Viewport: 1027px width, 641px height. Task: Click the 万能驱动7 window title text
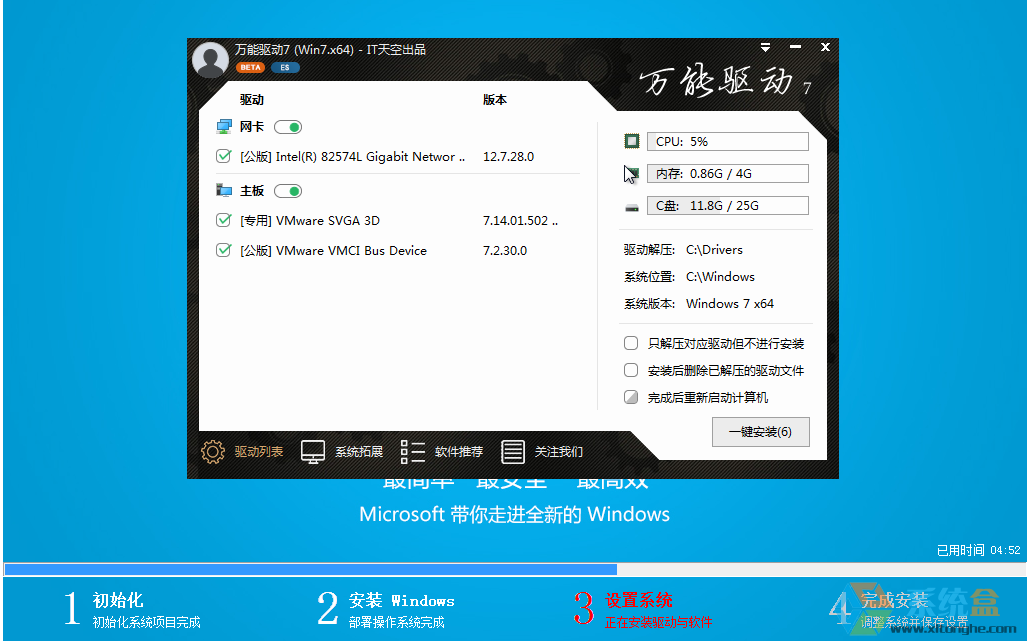point(330,49)
